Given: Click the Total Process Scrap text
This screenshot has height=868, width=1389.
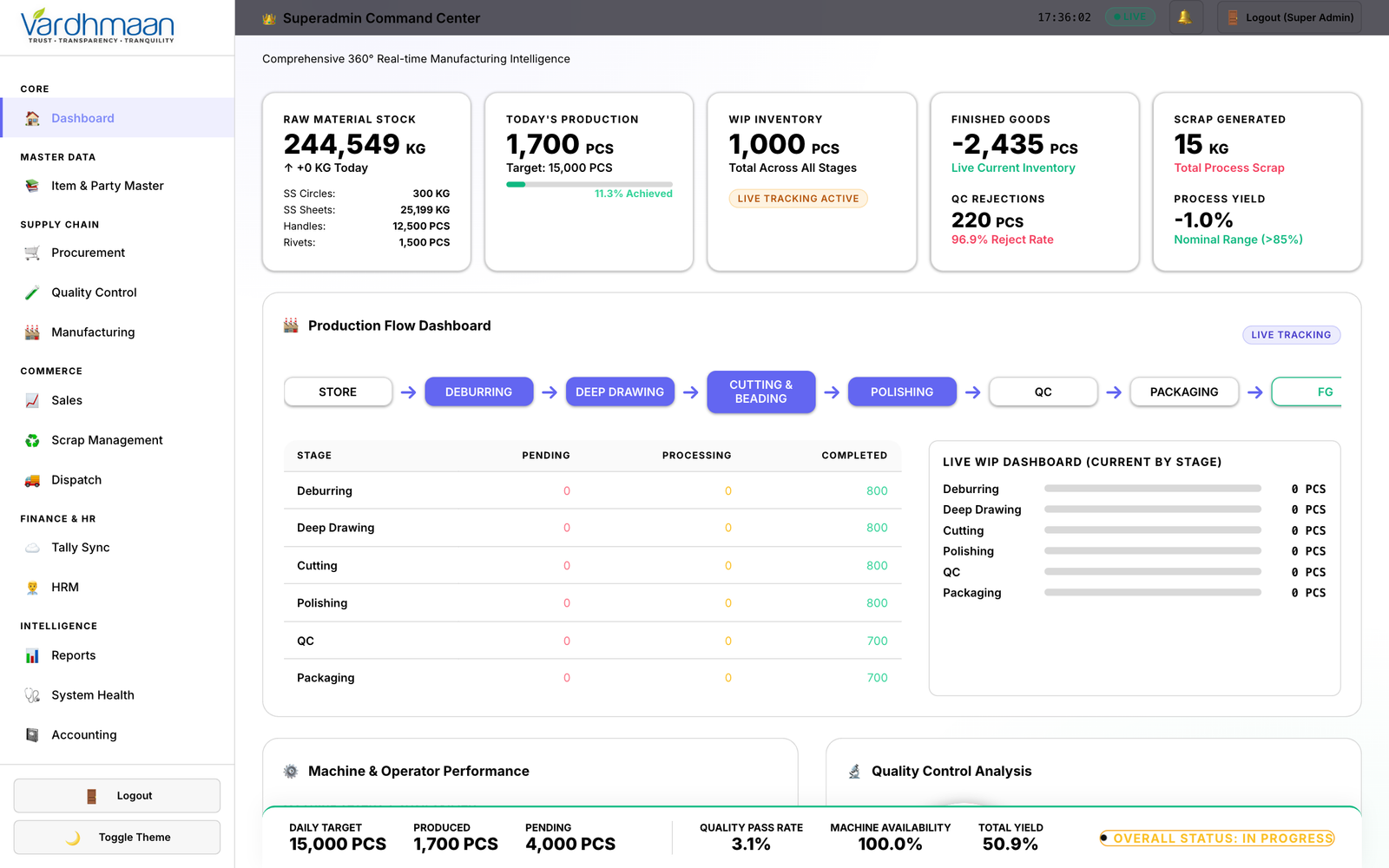Looking at the screenshot, I should (x=1228, y=168).
